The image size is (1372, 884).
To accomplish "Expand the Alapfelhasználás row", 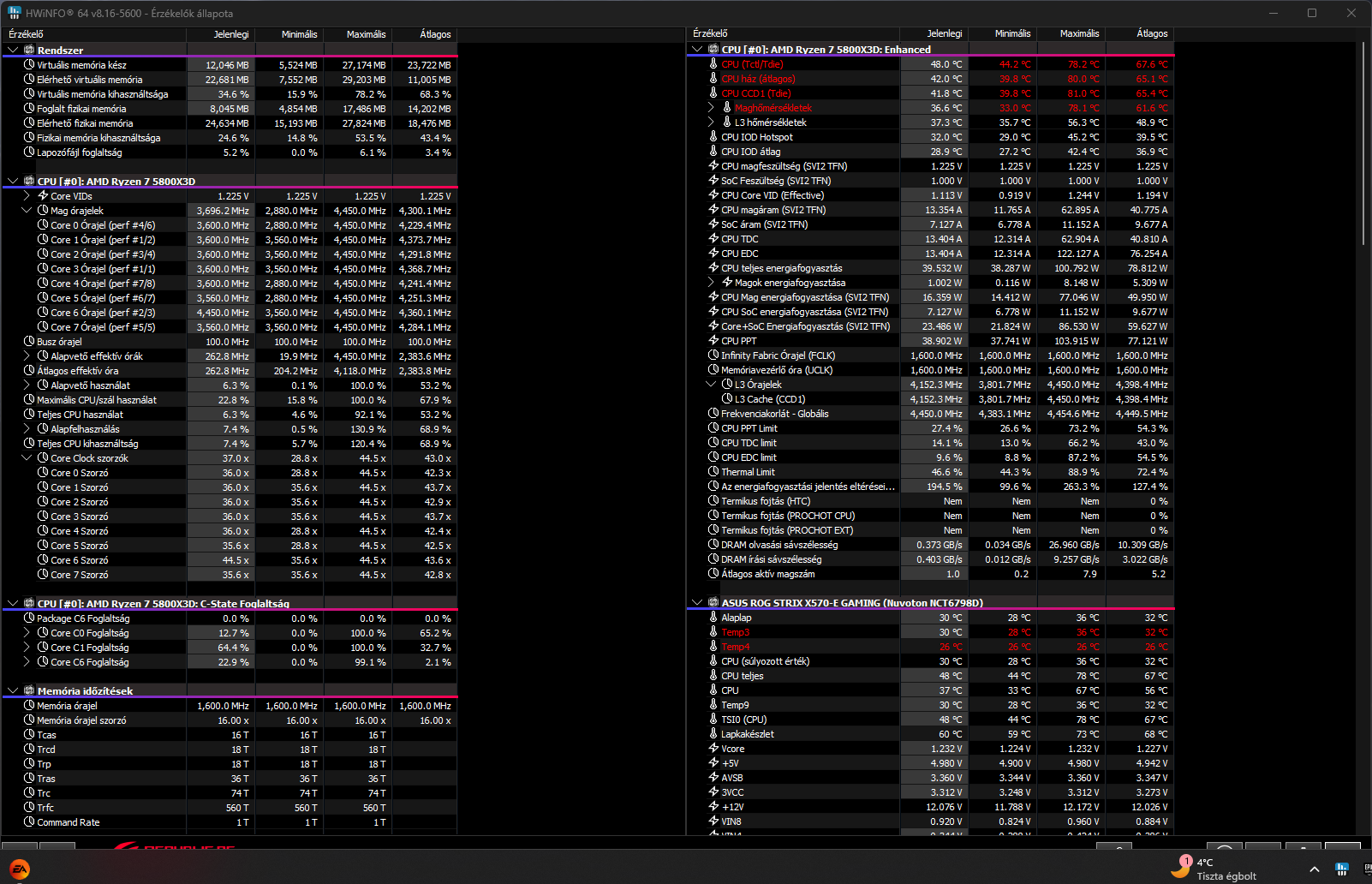I will 27,429.
